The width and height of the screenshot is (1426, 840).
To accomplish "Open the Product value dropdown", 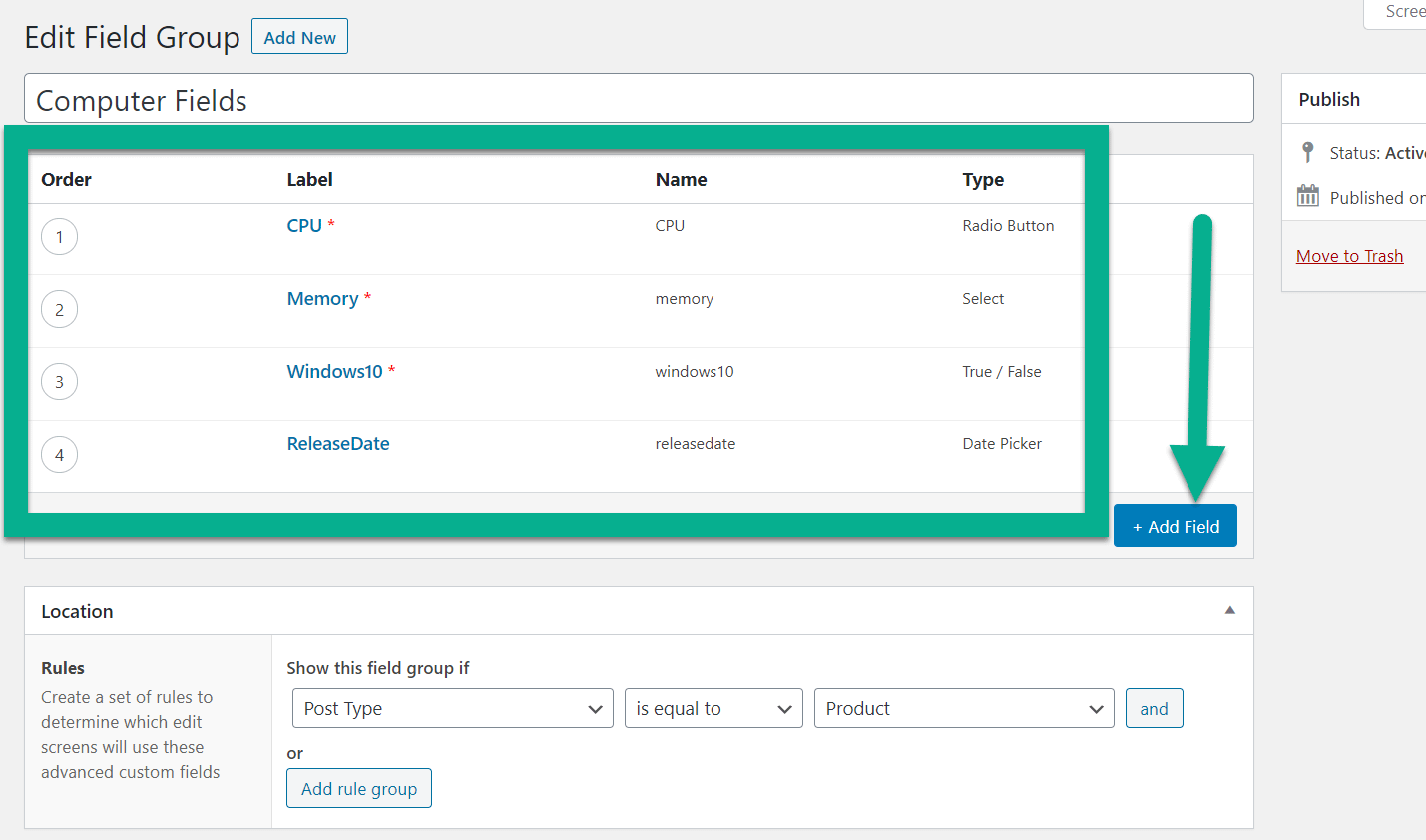I will [964, 708].
